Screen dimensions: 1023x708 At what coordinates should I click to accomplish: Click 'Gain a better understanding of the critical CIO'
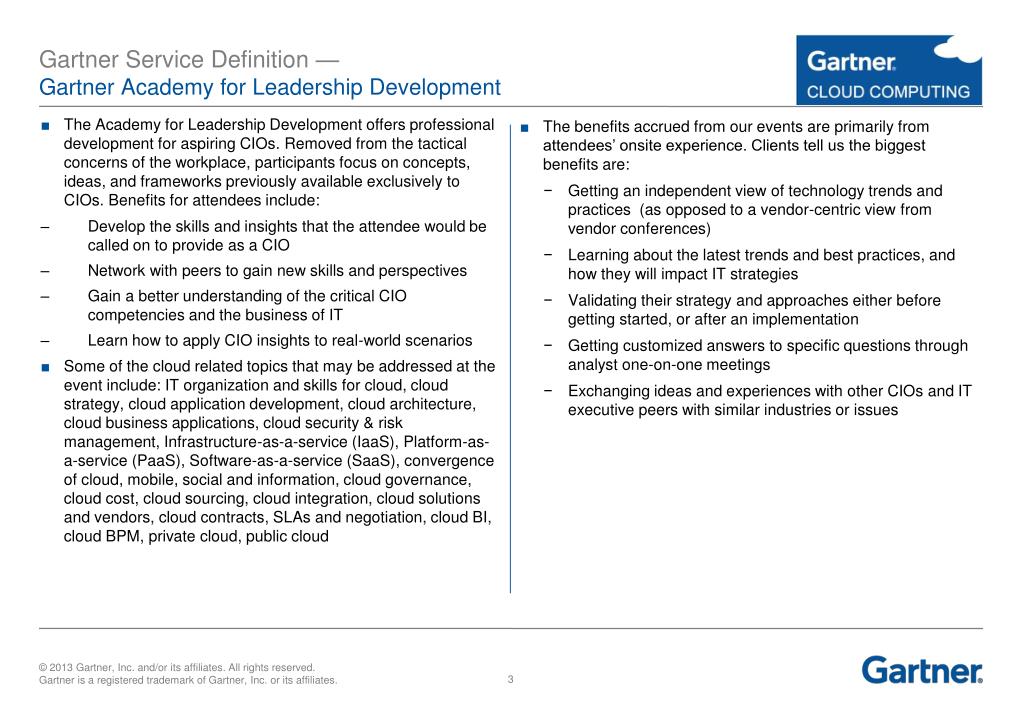[x=247, y=305]
